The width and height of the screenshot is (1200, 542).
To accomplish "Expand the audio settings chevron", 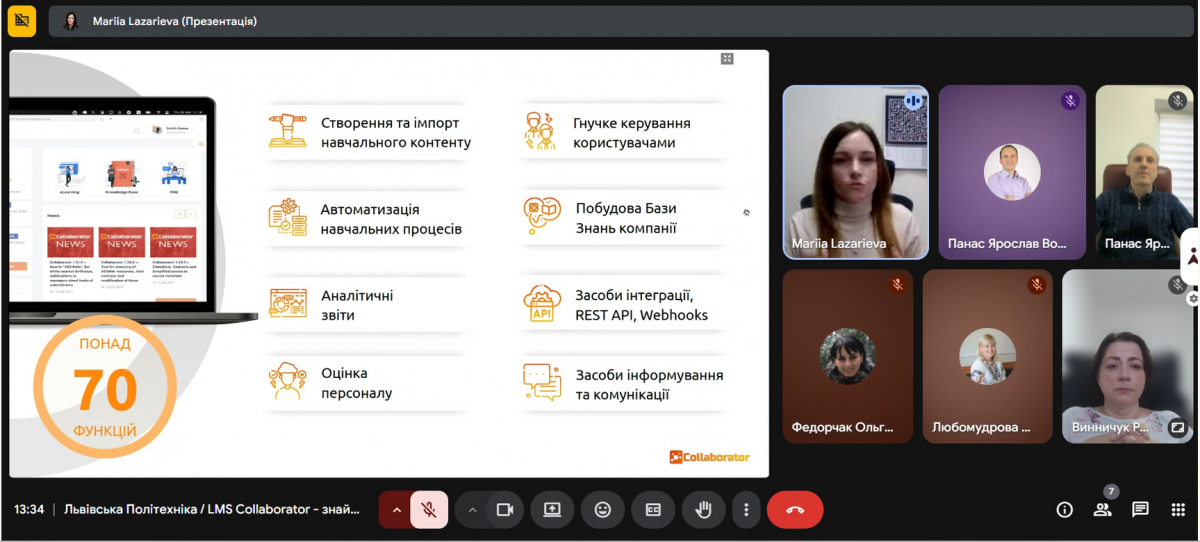I will (x=397, y=510).
